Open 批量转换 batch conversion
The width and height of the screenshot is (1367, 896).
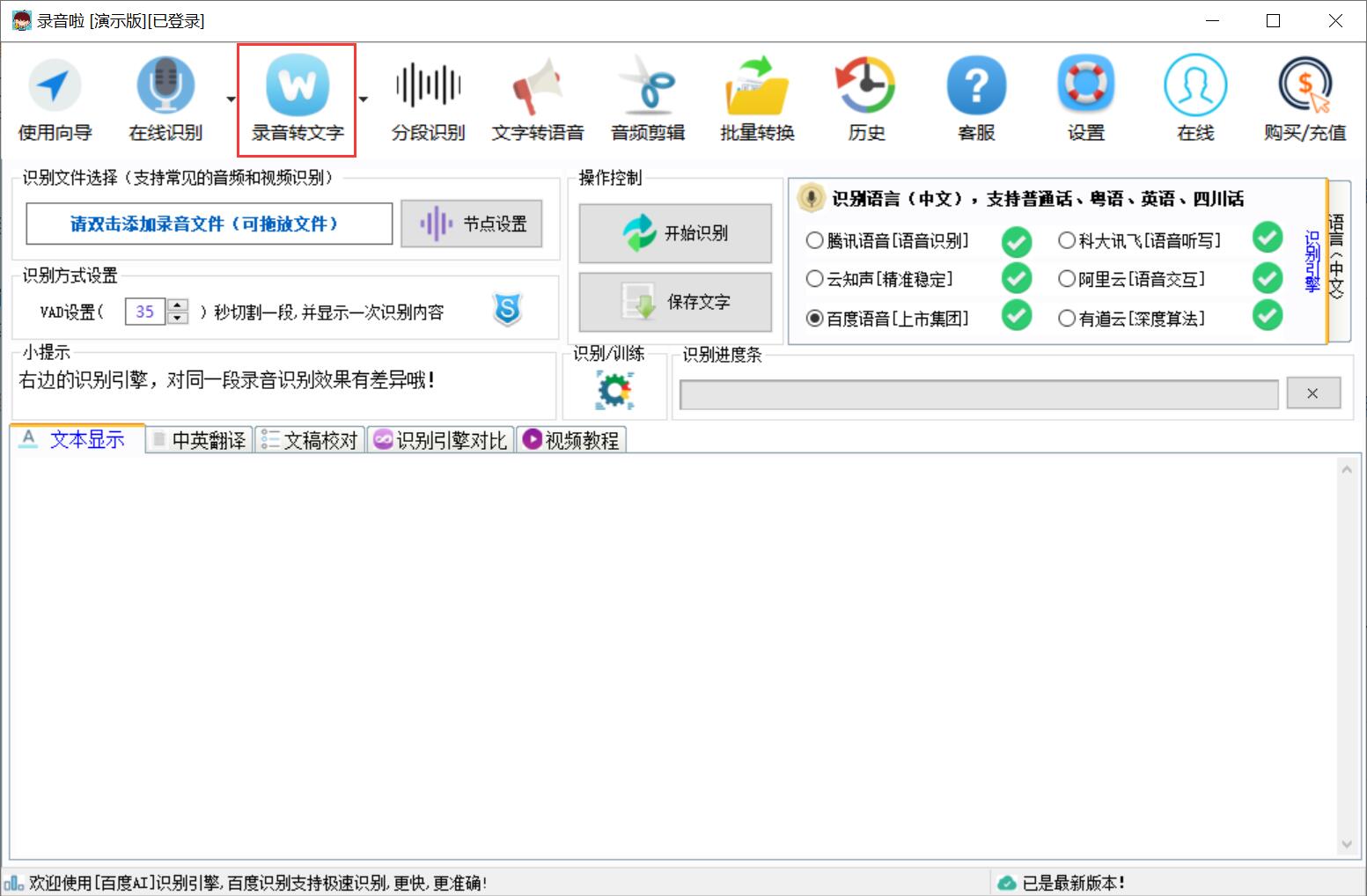(x=757, y=99)
